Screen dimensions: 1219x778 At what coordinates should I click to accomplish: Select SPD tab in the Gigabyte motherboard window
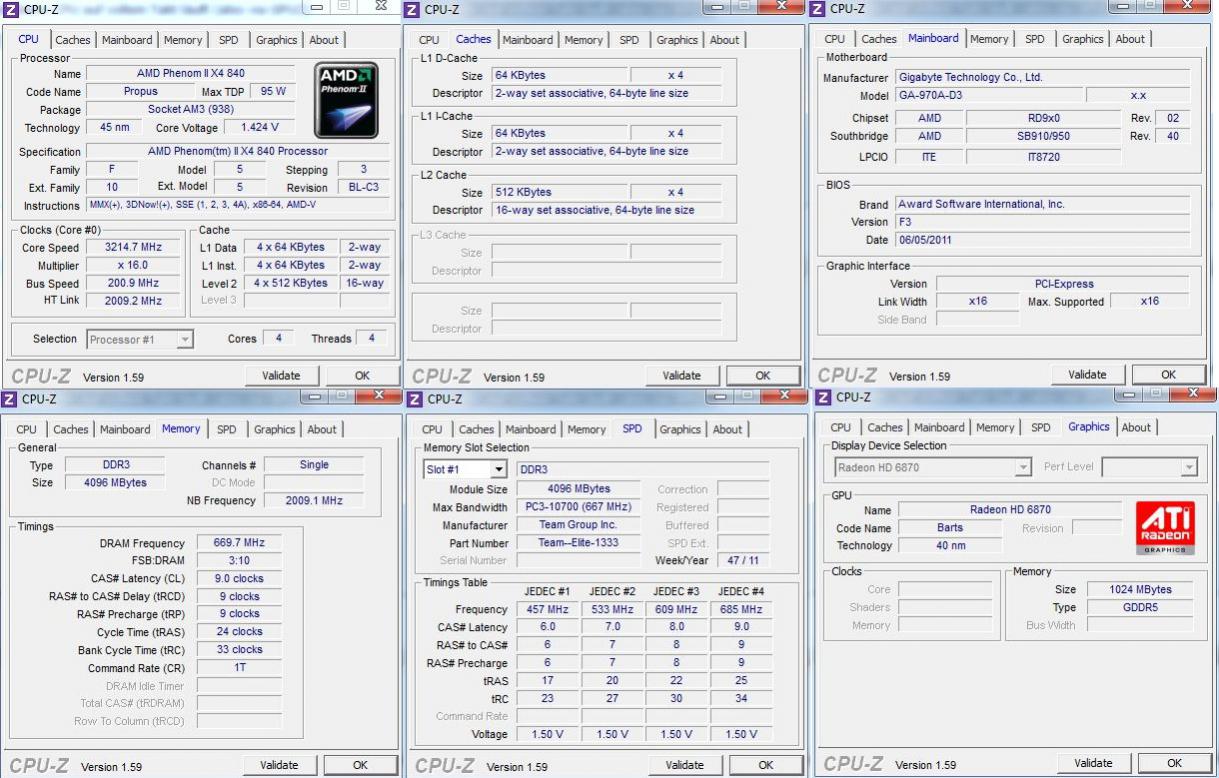(x=1034, y=39)
